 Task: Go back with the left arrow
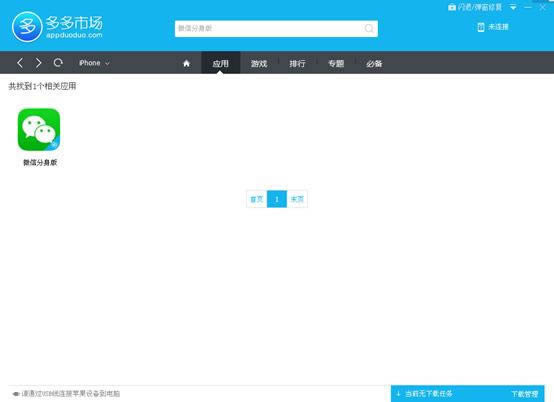coord(20,63)
